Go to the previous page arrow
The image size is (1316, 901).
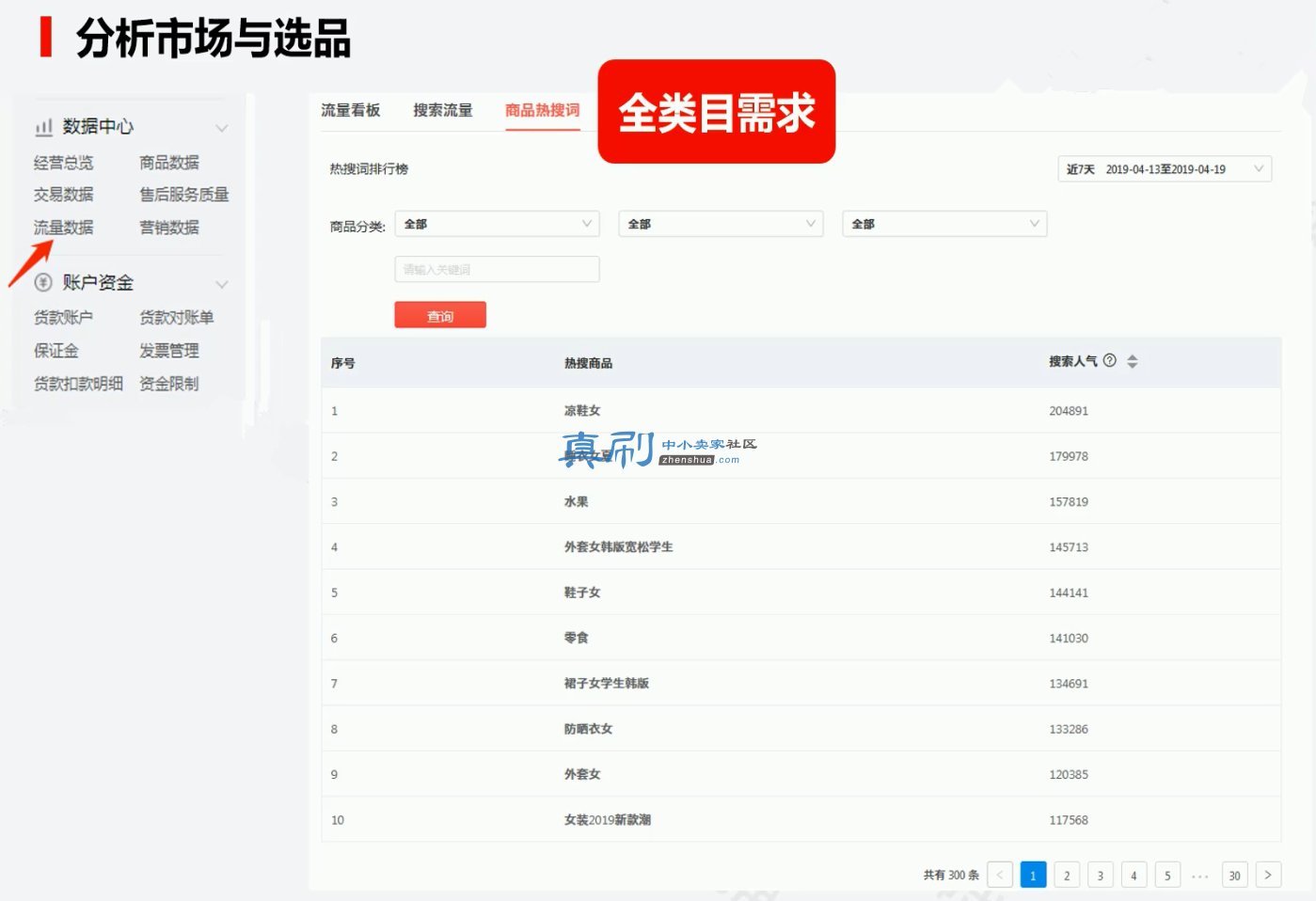tap(1000, 875)
